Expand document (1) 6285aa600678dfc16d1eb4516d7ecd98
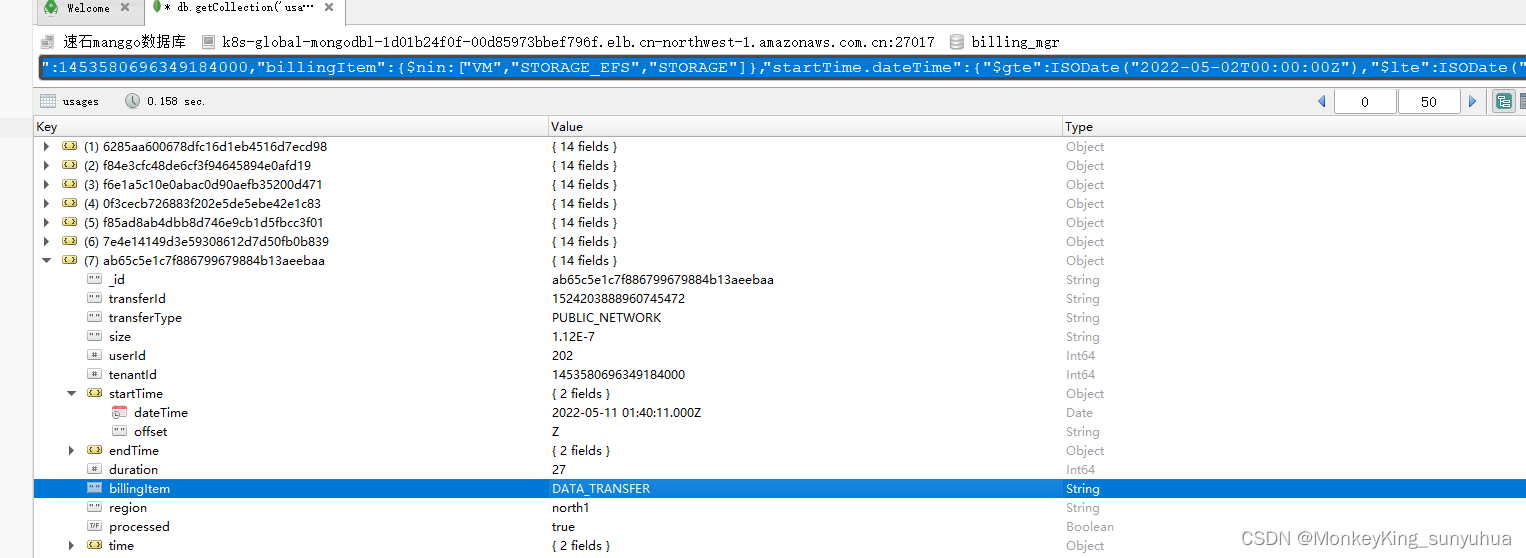 (46, 146)
